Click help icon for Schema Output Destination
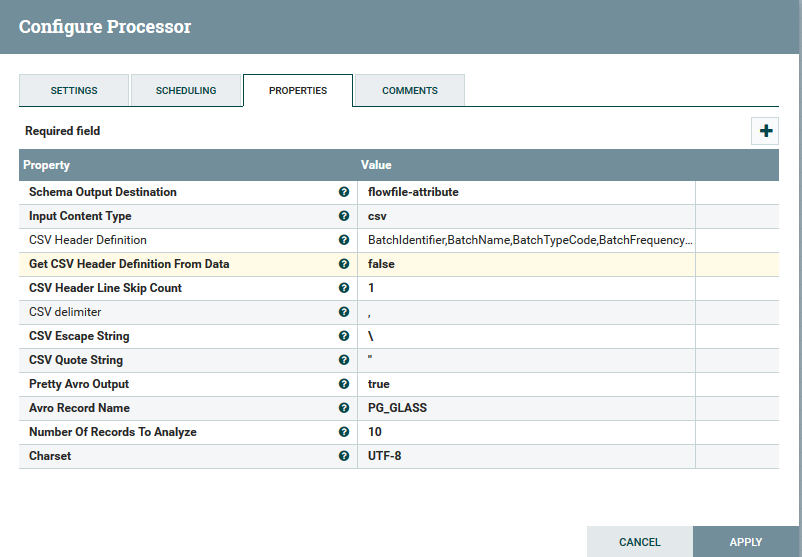This screenshot has width=802, height=557. (344, 192)
